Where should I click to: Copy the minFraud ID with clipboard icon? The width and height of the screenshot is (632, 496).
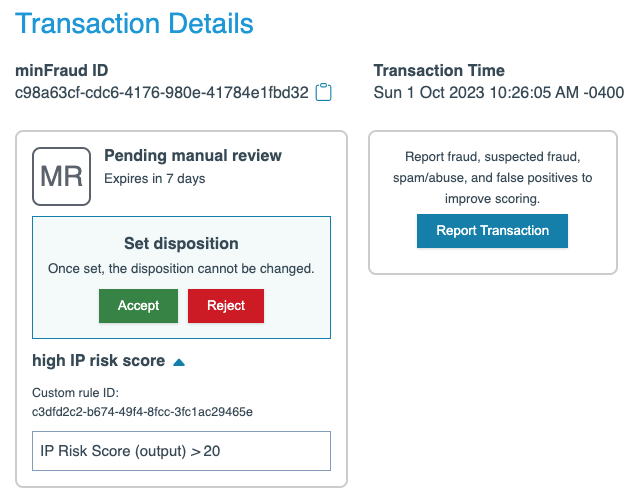(x=323, y=93)
